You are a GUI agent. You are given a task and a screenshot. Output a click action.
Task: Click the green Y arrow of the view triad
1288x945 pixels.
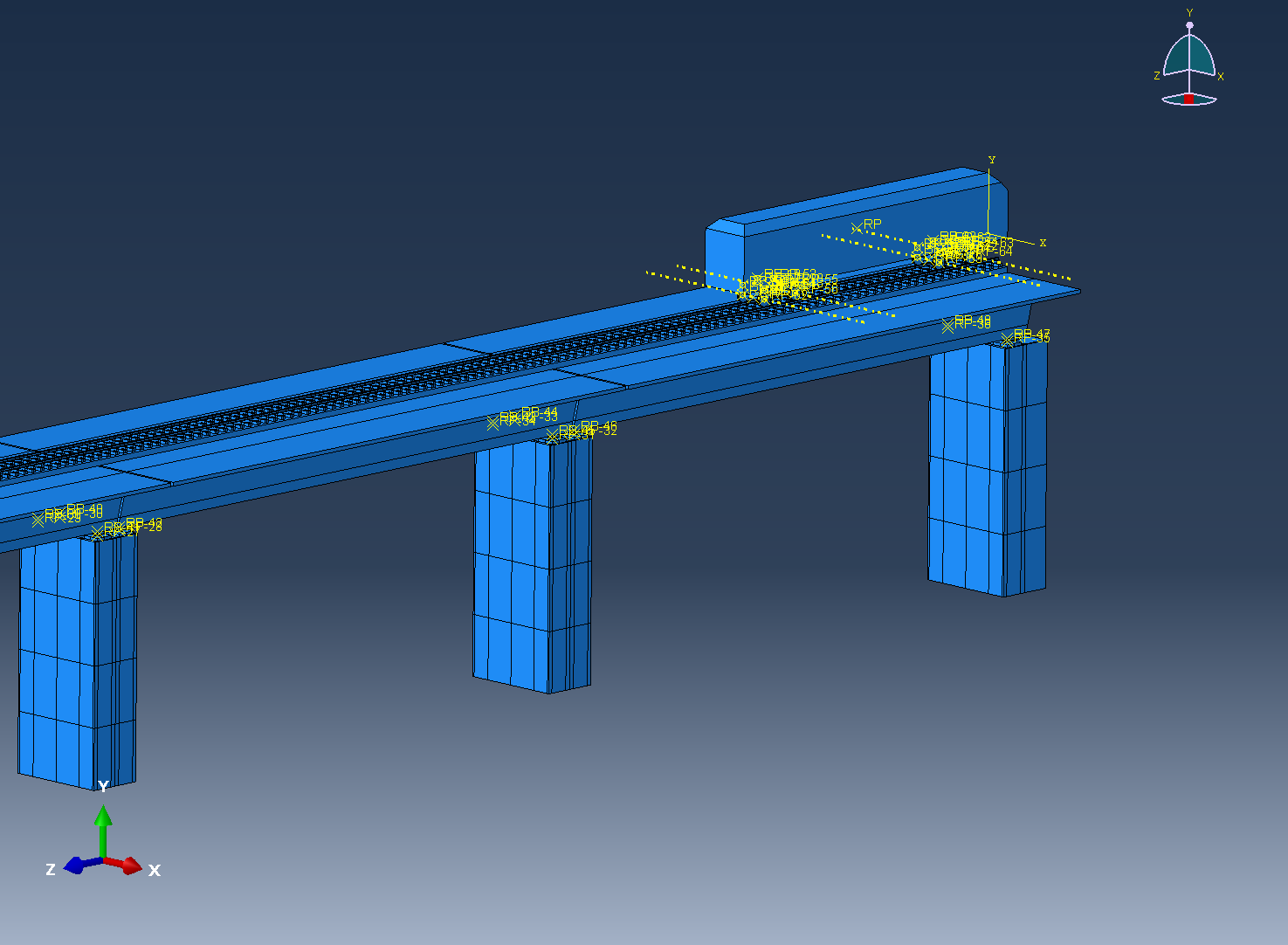tap(103, 821)
